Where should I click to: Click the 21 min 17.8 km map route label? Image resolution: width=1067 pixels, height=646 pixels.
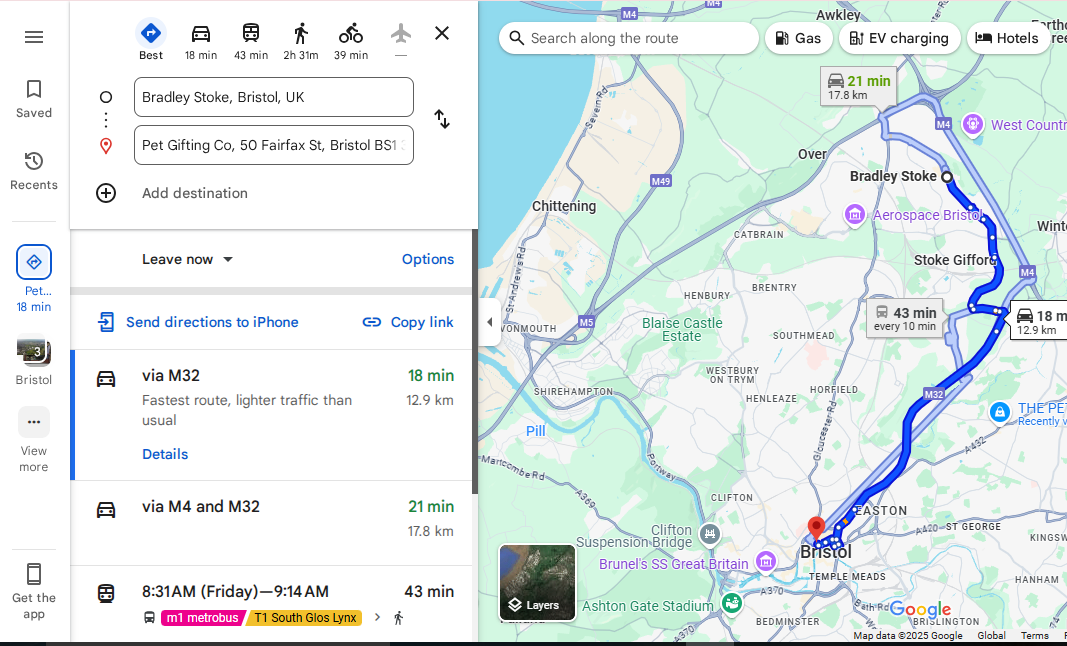pyautogui.click(x=859, y=87)
